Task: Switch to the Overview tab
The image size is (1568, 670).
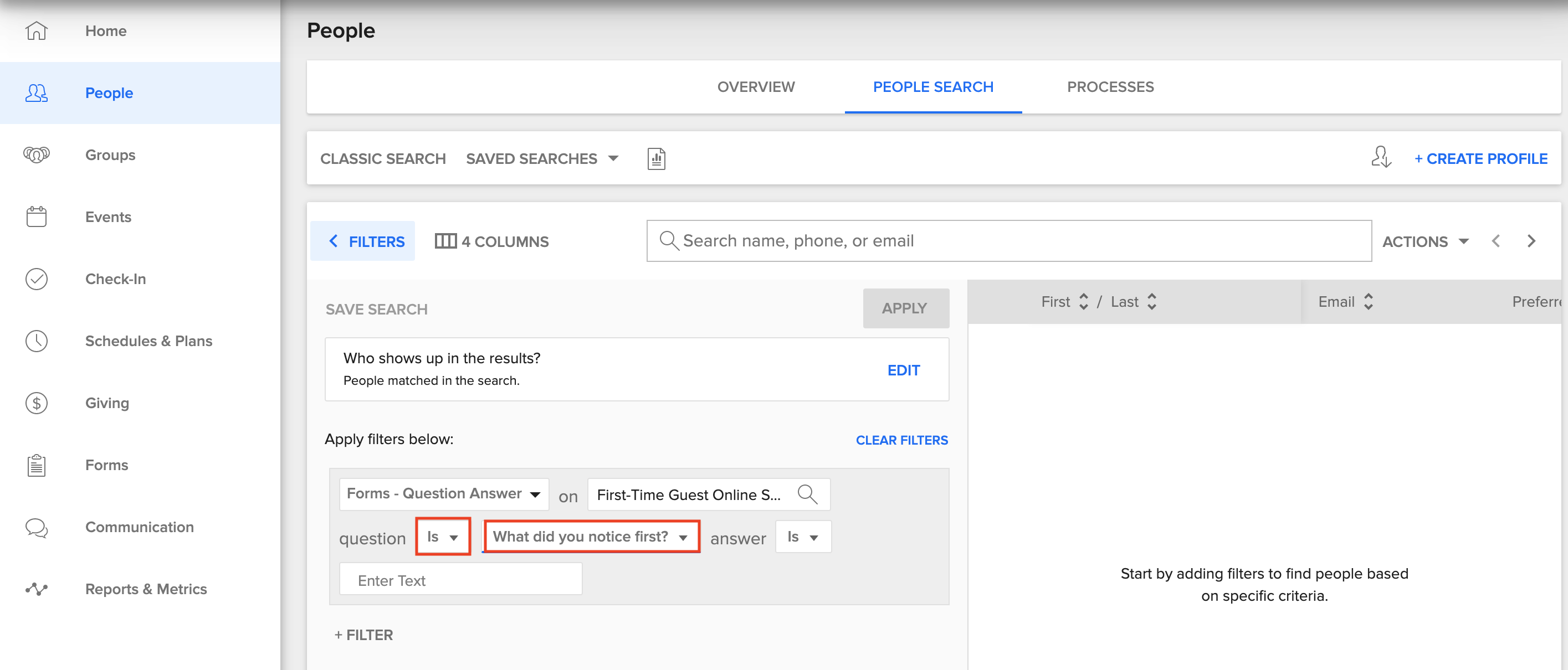Action: click(x=755, y=87)
